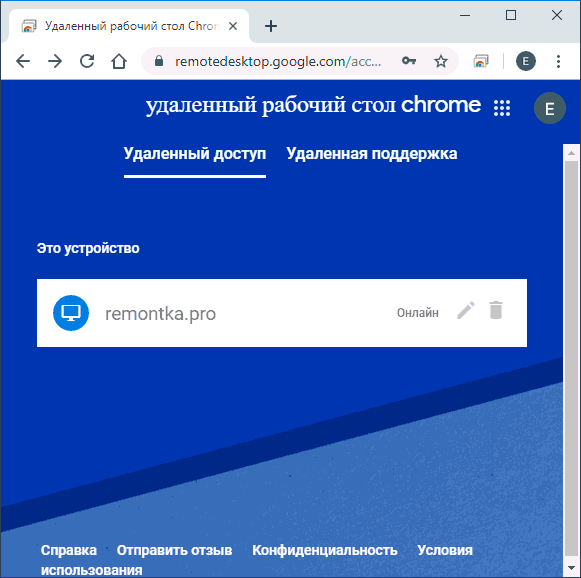Click the remontka.pro device name
The width and height of the screenshot is (581, 578).
tap(160, 314)
